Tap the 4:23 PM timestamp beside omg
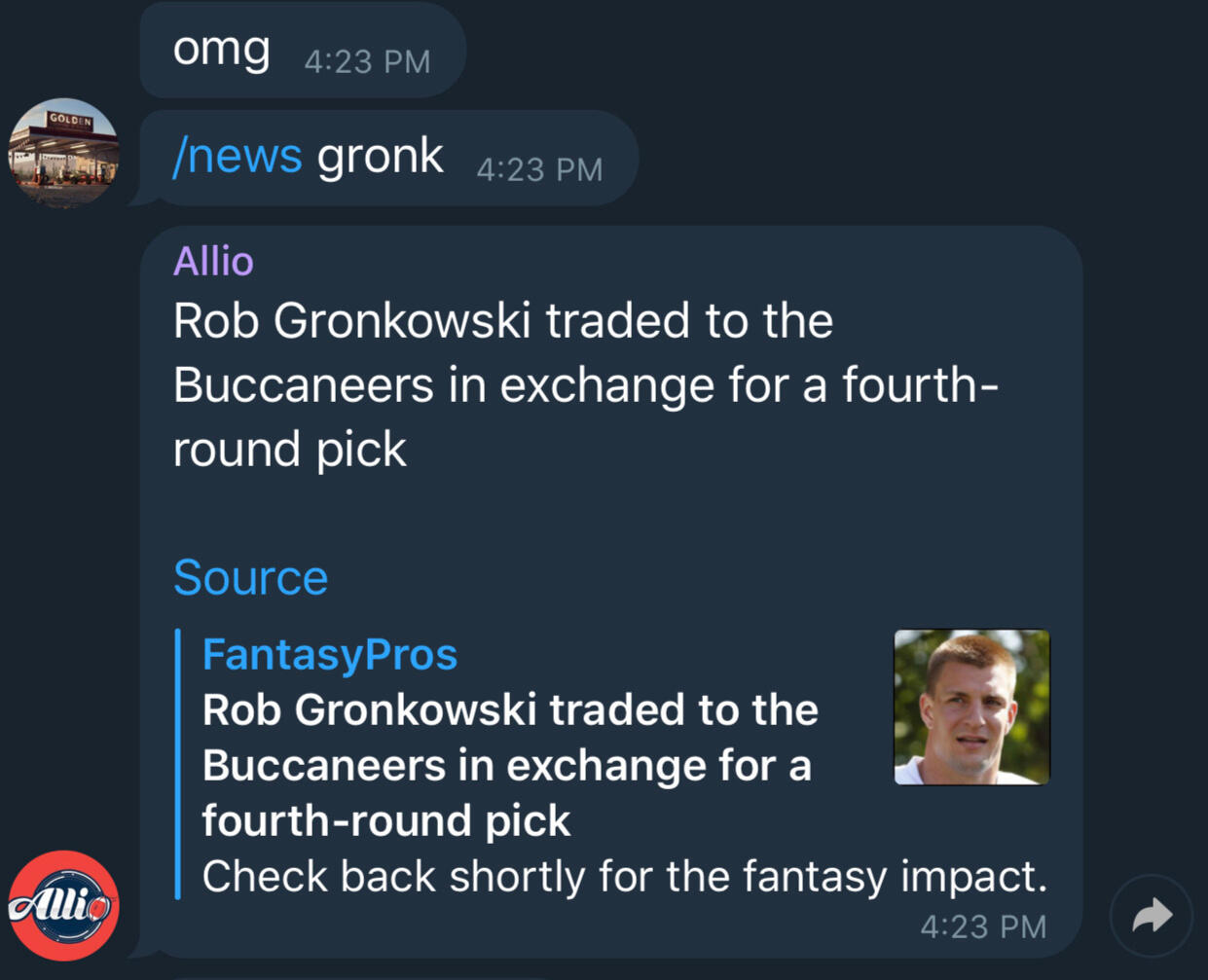This screenshot has width=1208, height=980. 367,61
